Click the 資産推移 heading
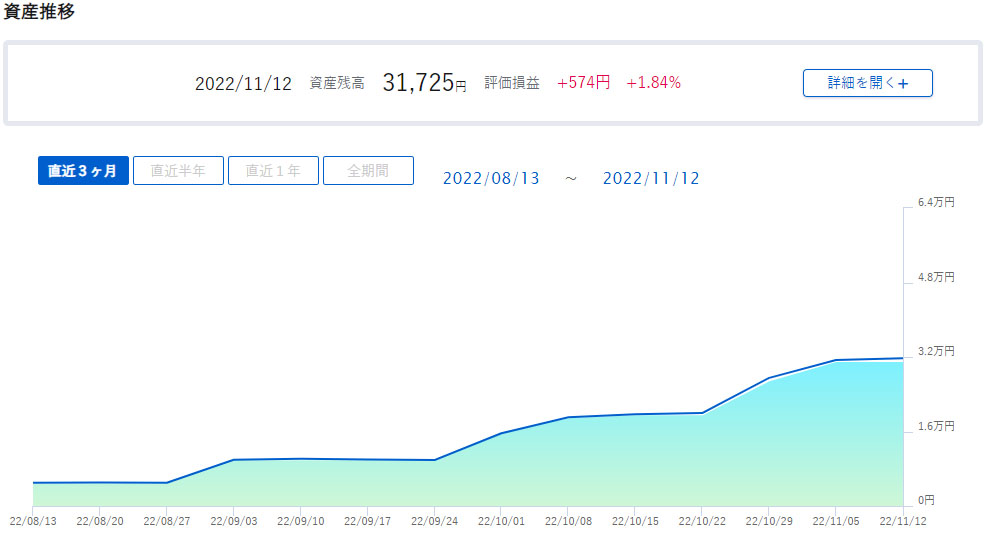The width and height of the screenshot is (989, 539). click(x=38, y=13)
